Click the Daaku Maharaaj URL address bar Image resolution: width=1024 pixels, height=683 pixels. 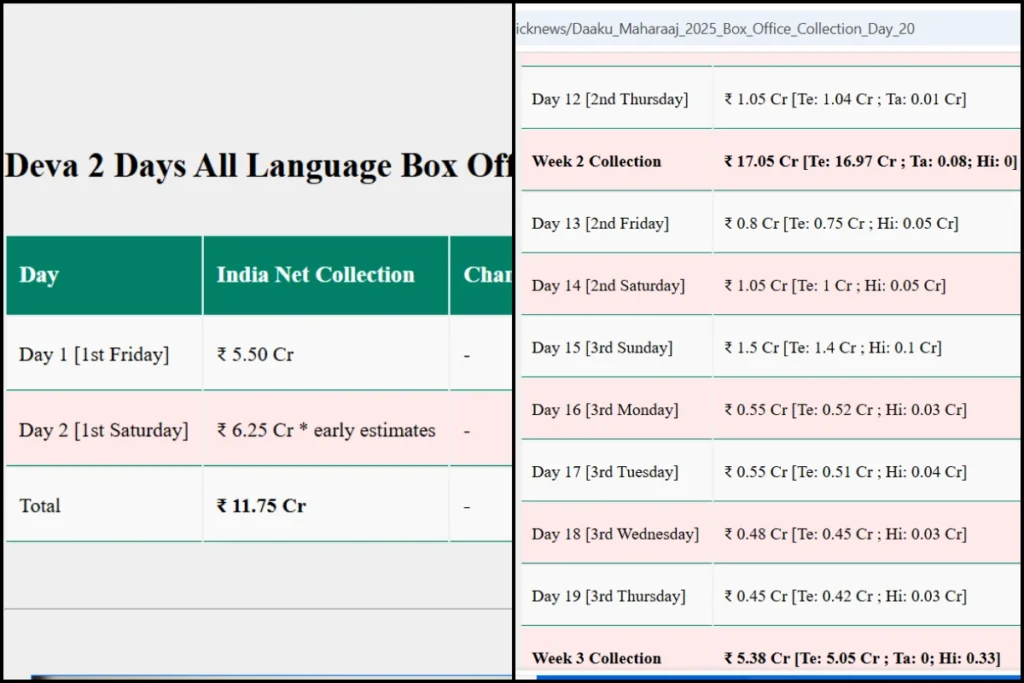(769, 29)
